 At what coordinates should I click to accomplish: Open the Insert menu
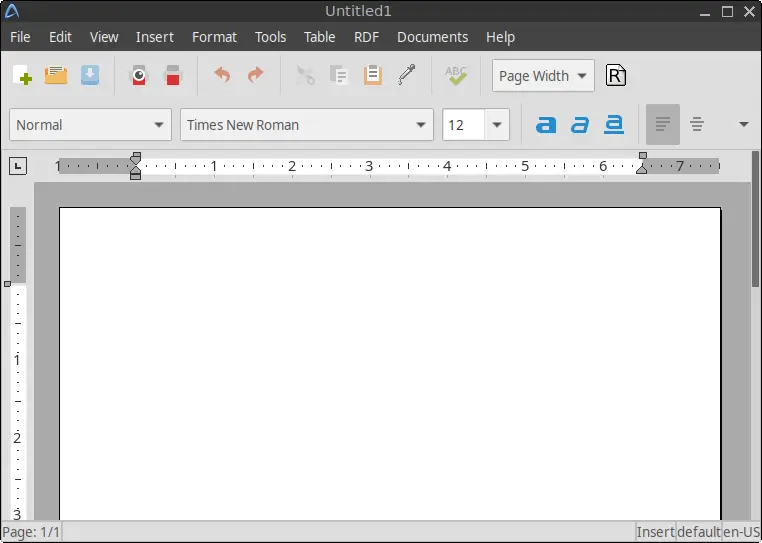click(155, 37)
